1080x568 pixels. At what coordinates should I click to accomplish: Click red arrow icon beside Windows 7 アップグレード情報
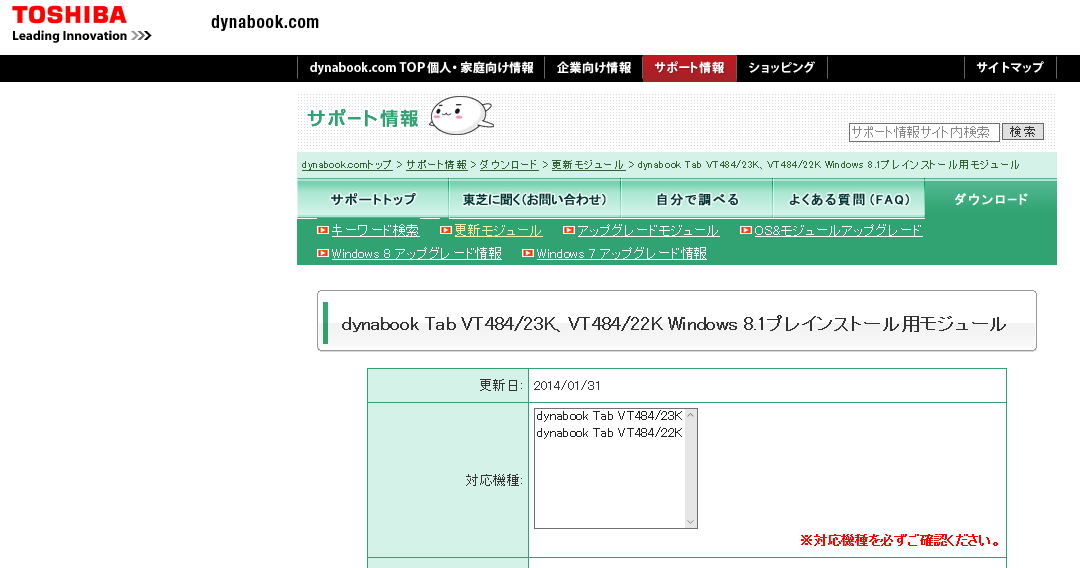click(528, 254)
